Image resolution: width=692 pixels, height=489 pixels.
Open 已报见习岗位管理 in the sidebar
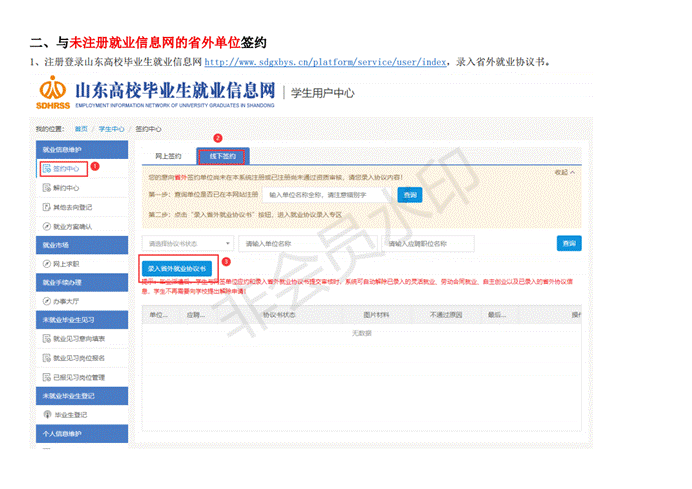(79, 377)
